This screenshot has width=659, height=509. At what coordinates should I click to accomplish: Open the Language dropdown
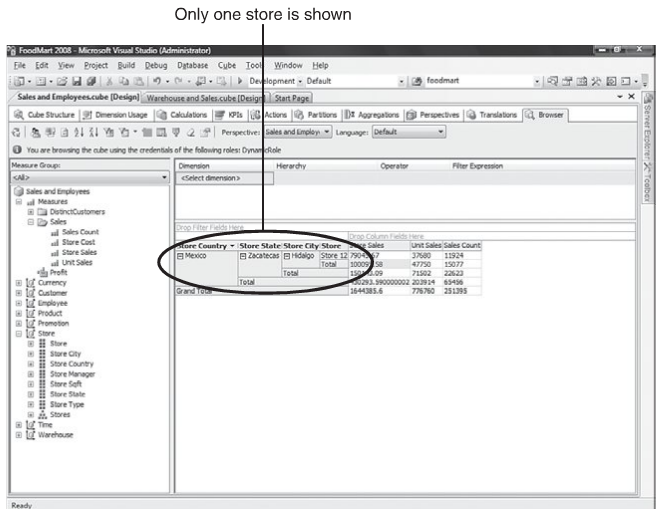click(440, 131)
